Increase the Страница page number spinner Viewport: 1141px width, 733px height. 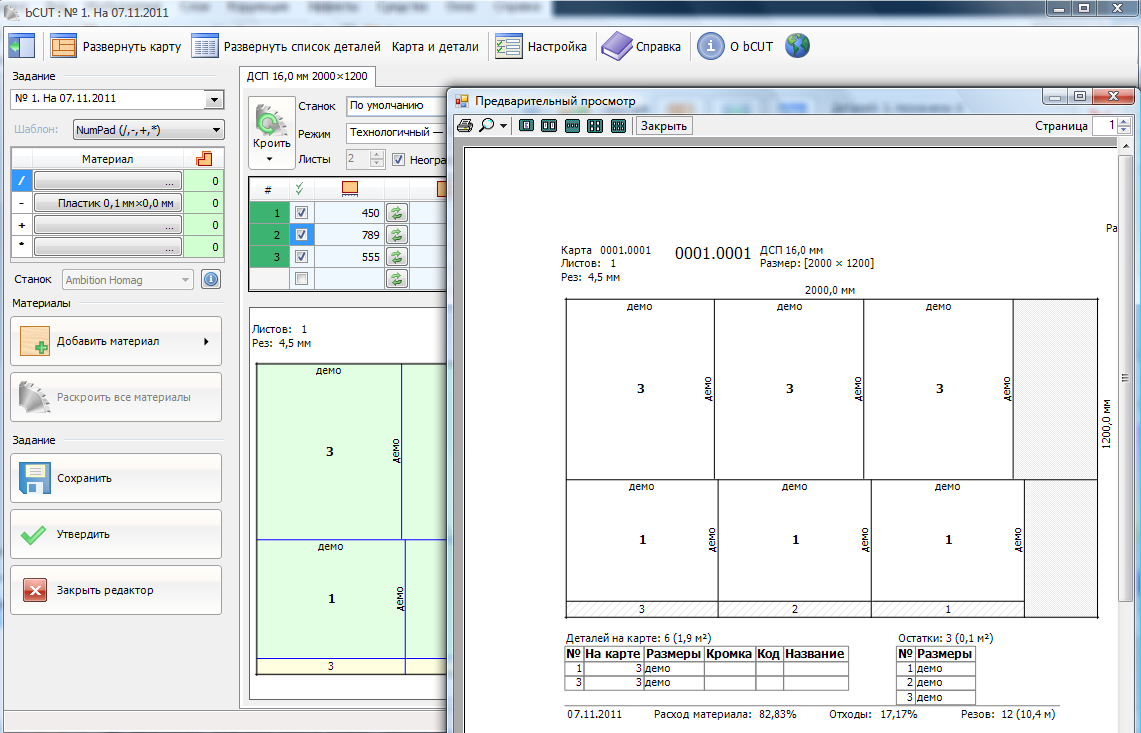point(1124,122)
